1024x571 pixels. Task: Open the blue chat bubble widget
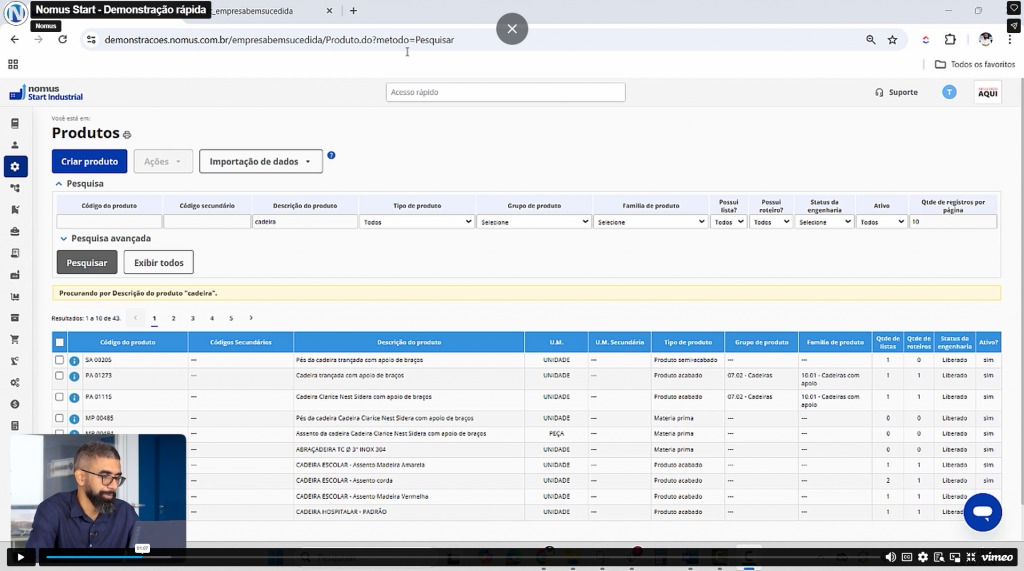tap(982, 512)
